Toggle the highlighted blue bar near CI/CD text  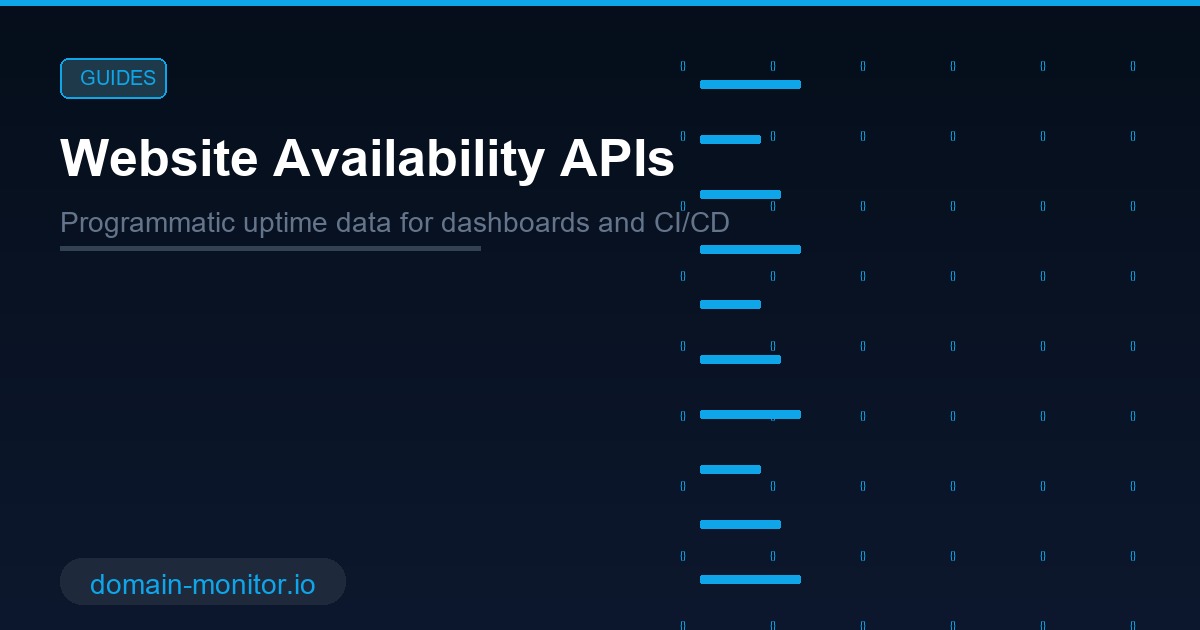click(x=750, y=249)
